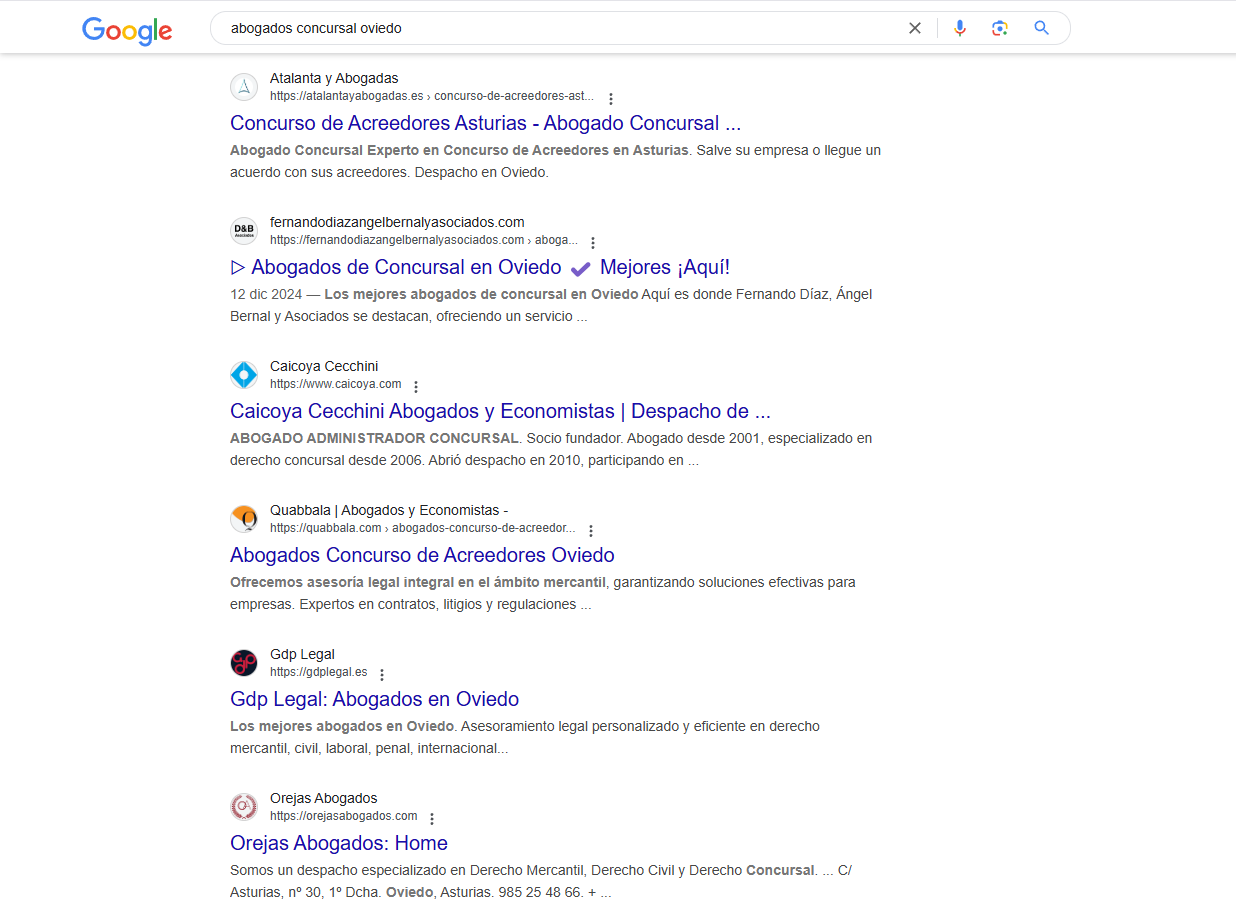The width and height of the screenshot is (1236, 915).
Task: Click the Google logo
Action: coord(127,29)
